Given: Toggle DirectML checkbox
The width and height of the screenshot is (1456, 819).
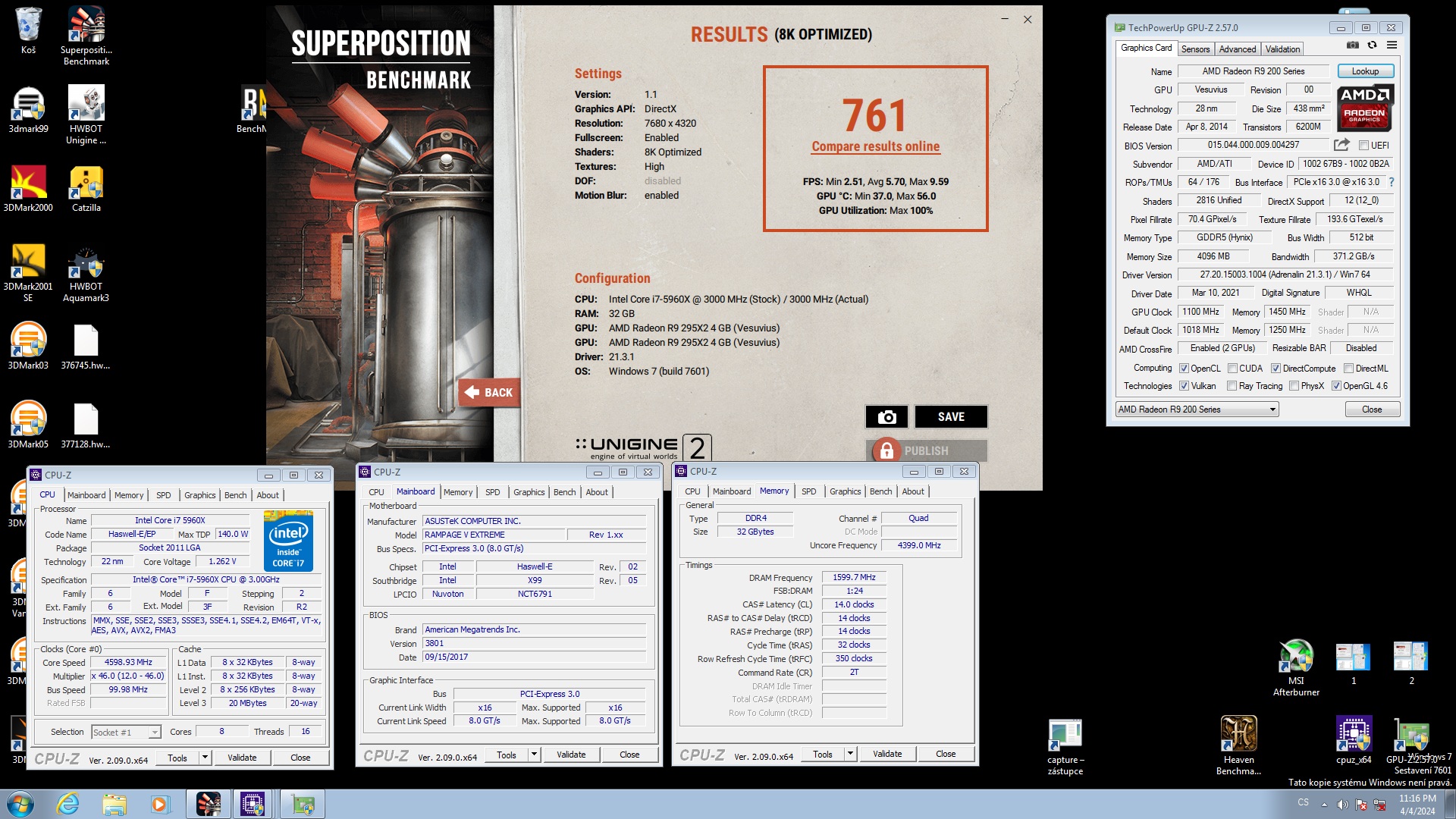Looking at the screenshot, I should click(x=1348, y=369).
